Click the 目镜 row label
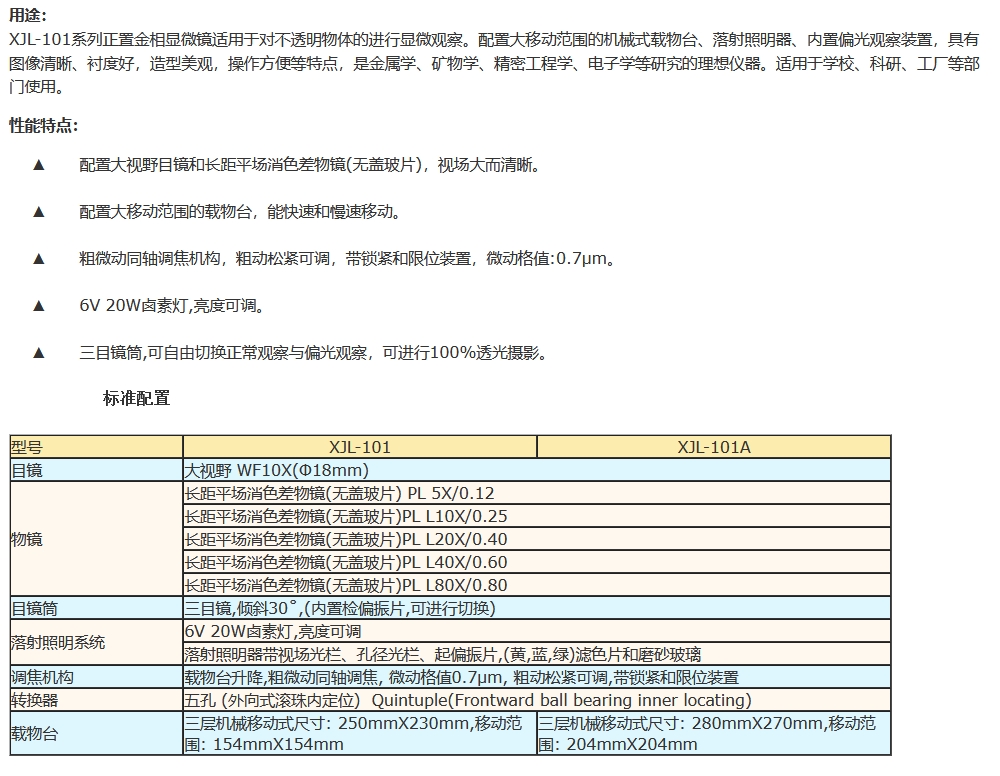This screenshot has width=1000, height=776. click(x=96, y=470)
